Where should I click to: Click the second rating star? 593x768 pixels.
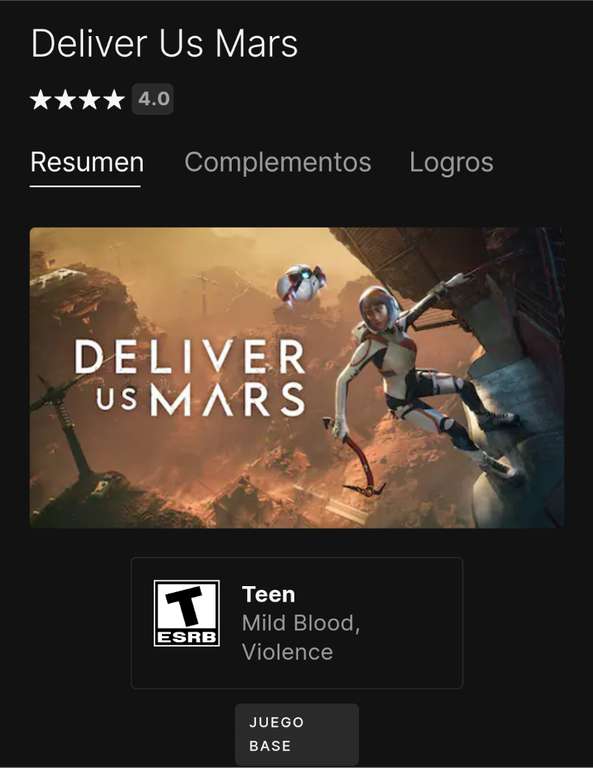pyautogui.click(x=65, y=99)
